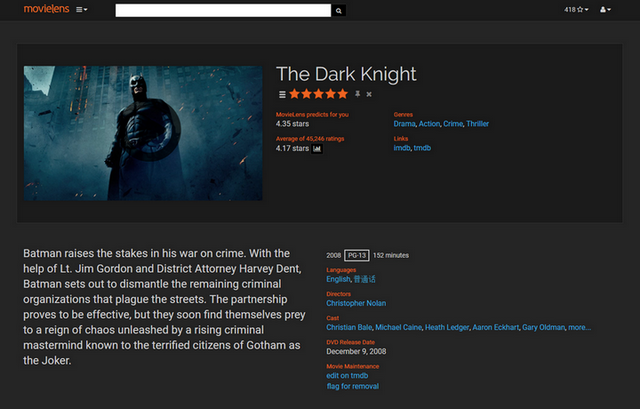Rate The Dark Knight three stars

(318, 94)
